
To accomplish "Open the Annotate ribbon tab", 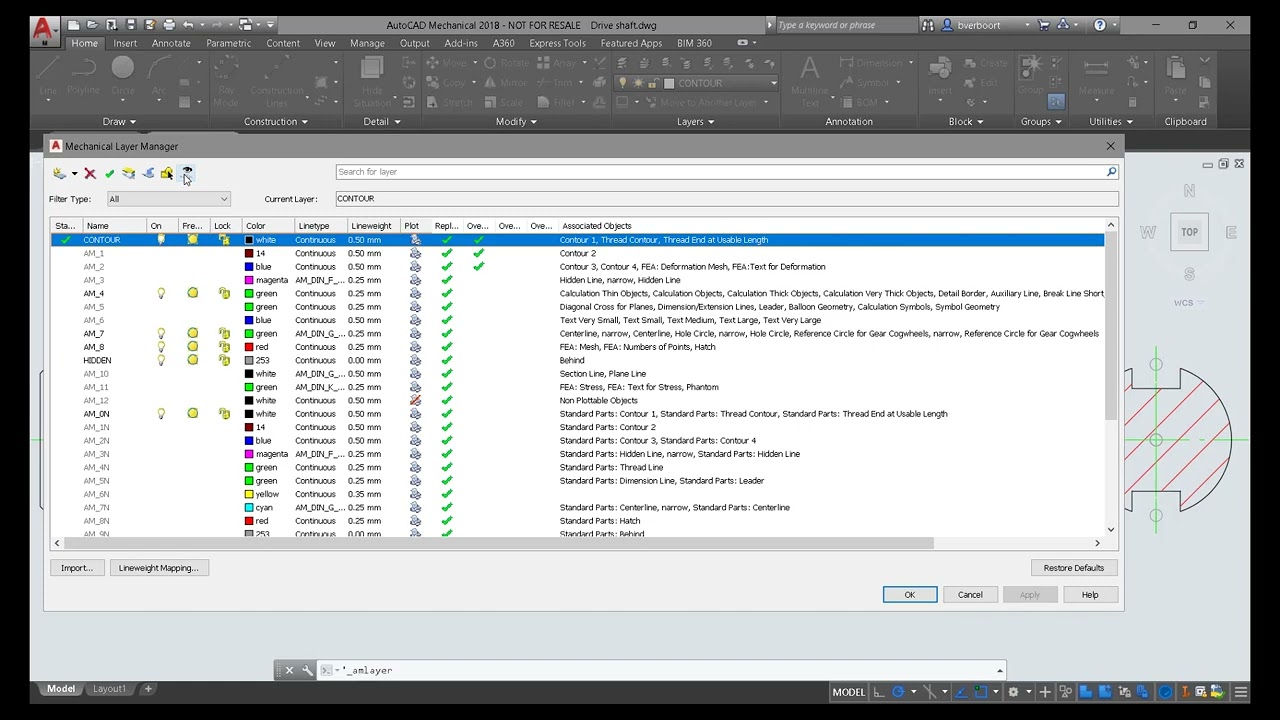I will 171,43.
